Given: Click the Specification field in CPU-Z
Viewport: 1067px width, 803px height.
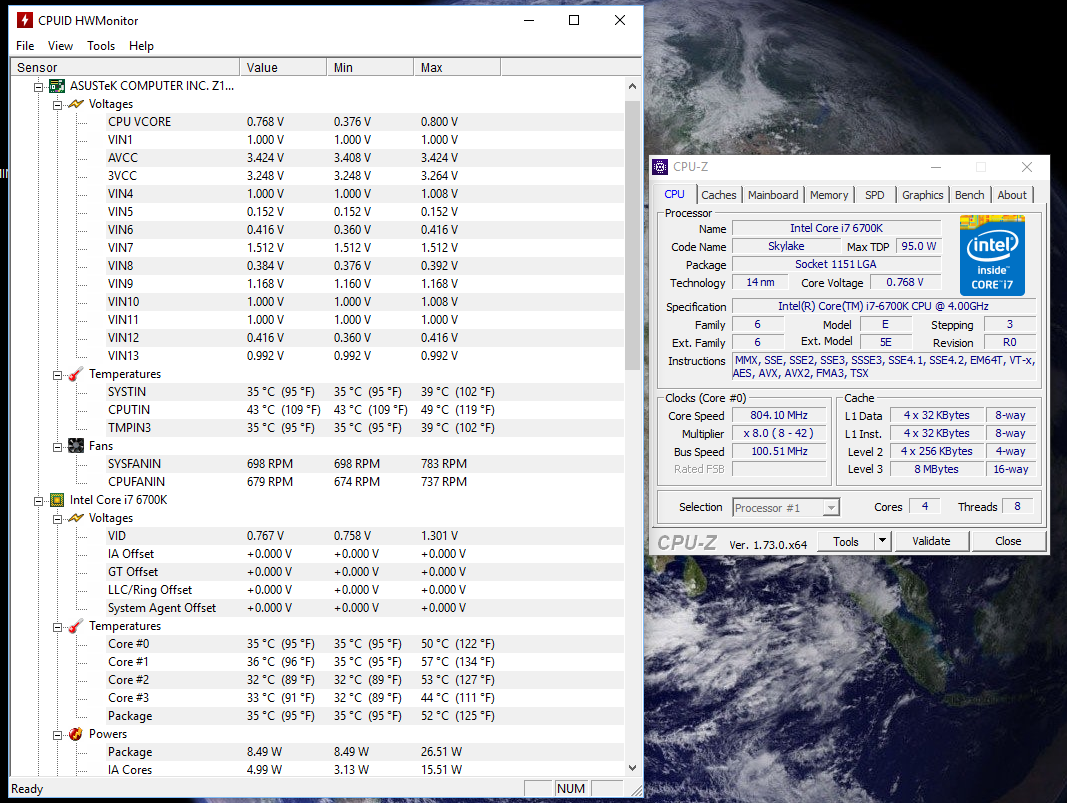Looking at the screenshot, I should (x=883, y=306).
